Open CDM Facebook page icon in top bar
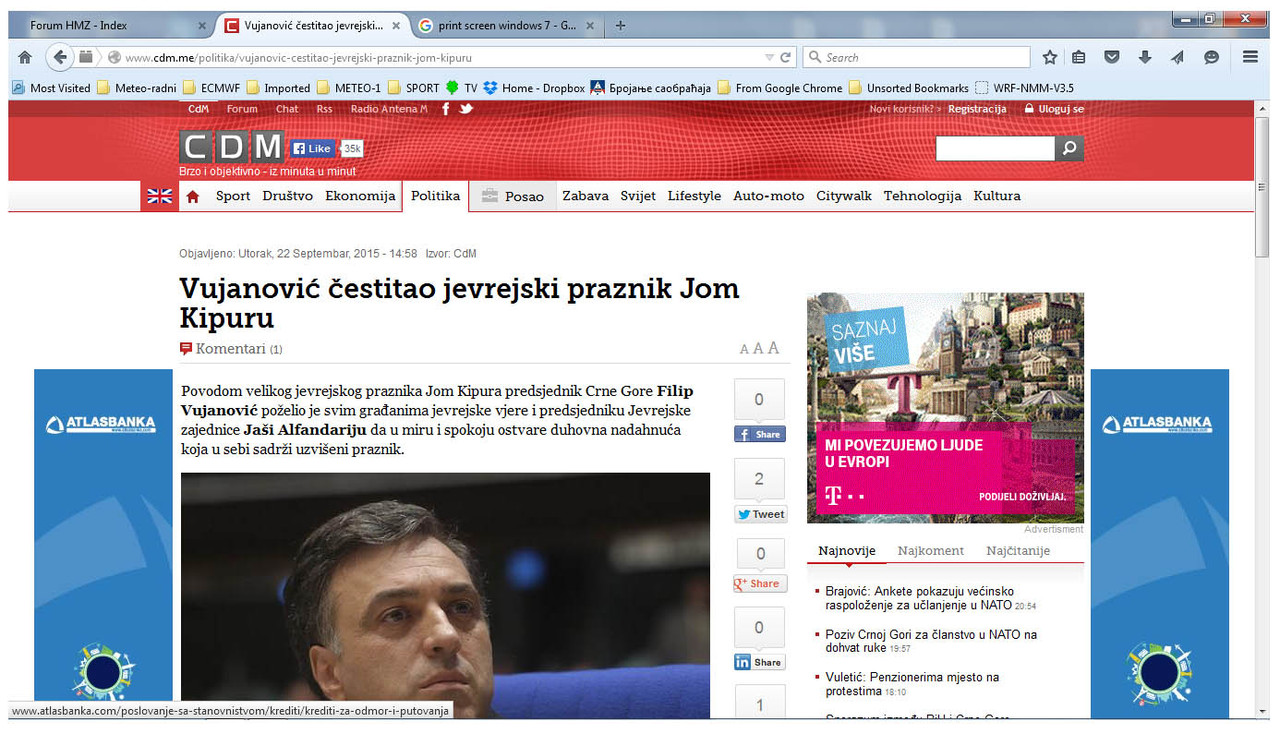The height and width of the screenshot is (731, 1280). (x=446, y=109)
